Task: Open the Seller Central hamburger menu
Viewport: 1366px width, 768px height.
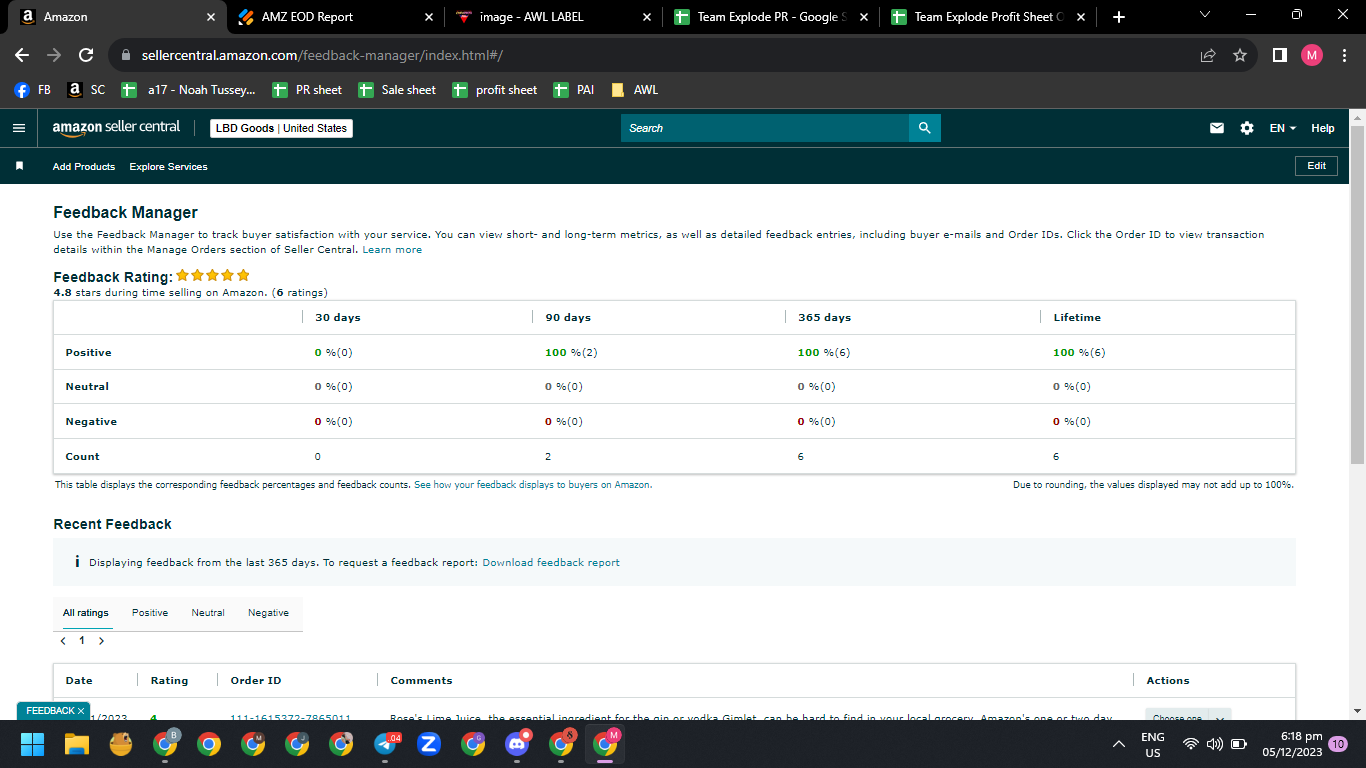Action: [x=18, y=128]
